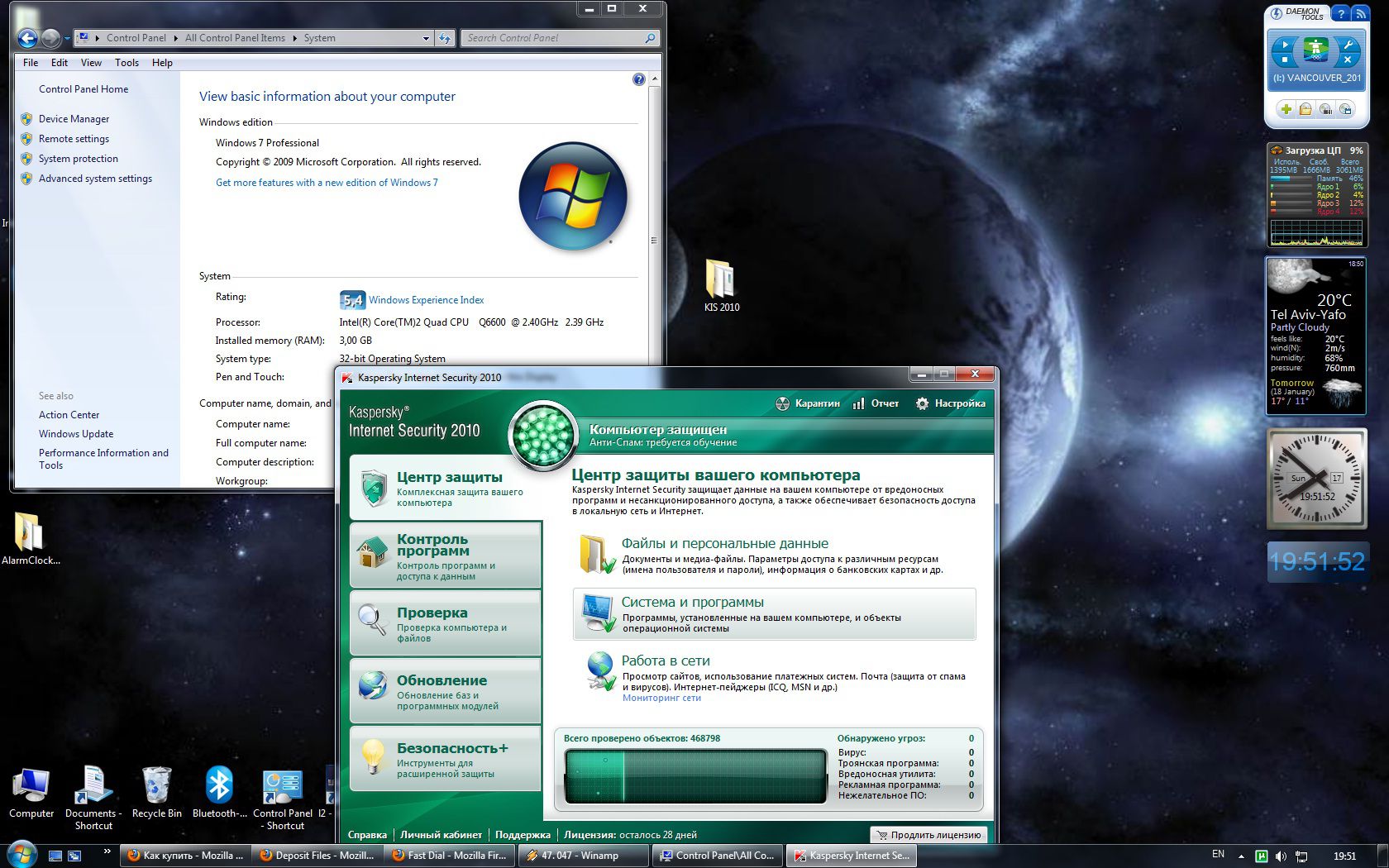Open Карантин (Quarantine) in Kaspersky
This screenshot has height=868, width=1389.
tap(808, 403)
